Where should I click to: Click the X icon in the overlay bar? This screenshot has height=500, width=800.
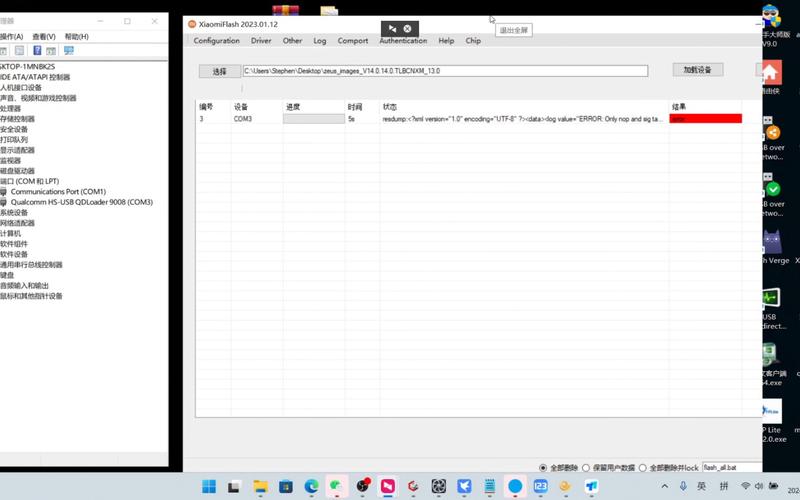point(407,29)
